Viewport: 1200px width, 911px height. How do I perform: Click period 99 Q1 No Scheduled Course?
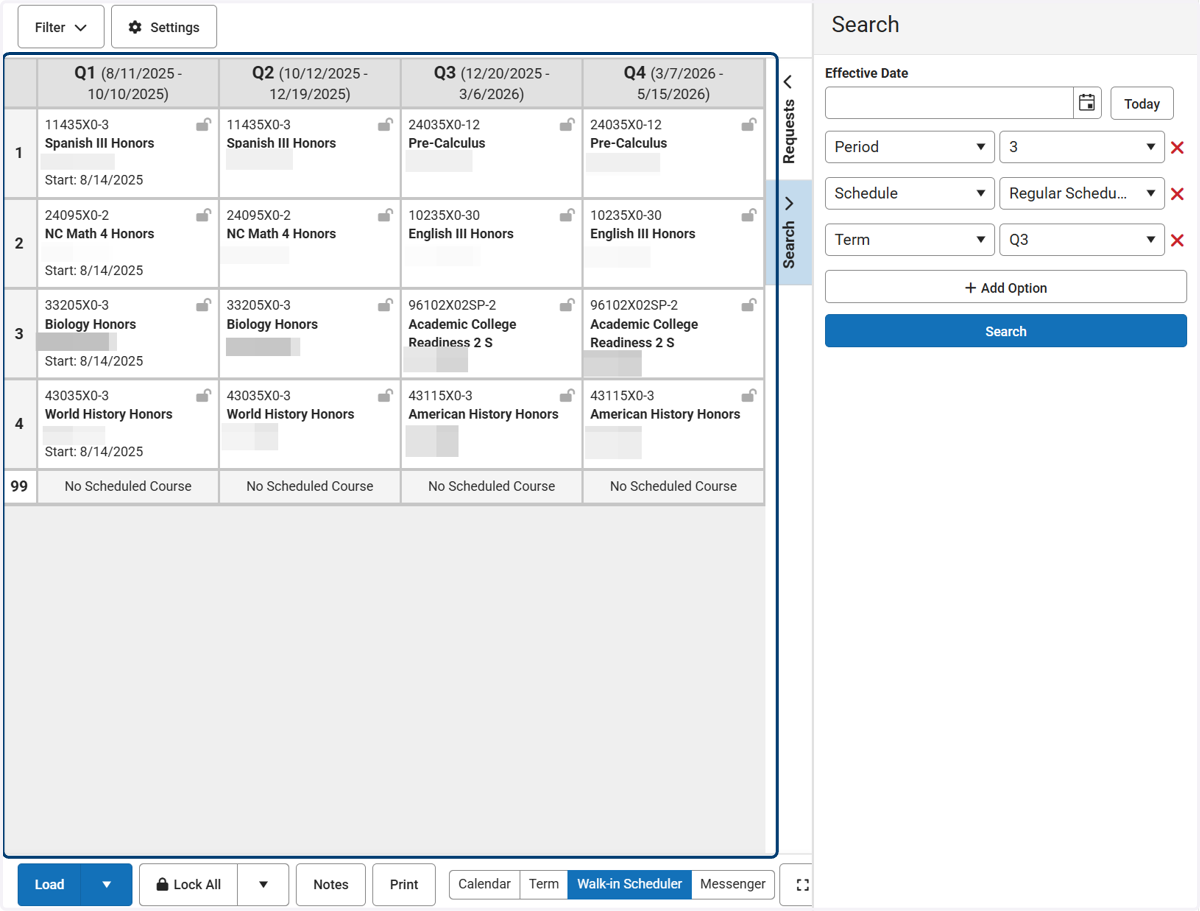(x=128, y=487)
